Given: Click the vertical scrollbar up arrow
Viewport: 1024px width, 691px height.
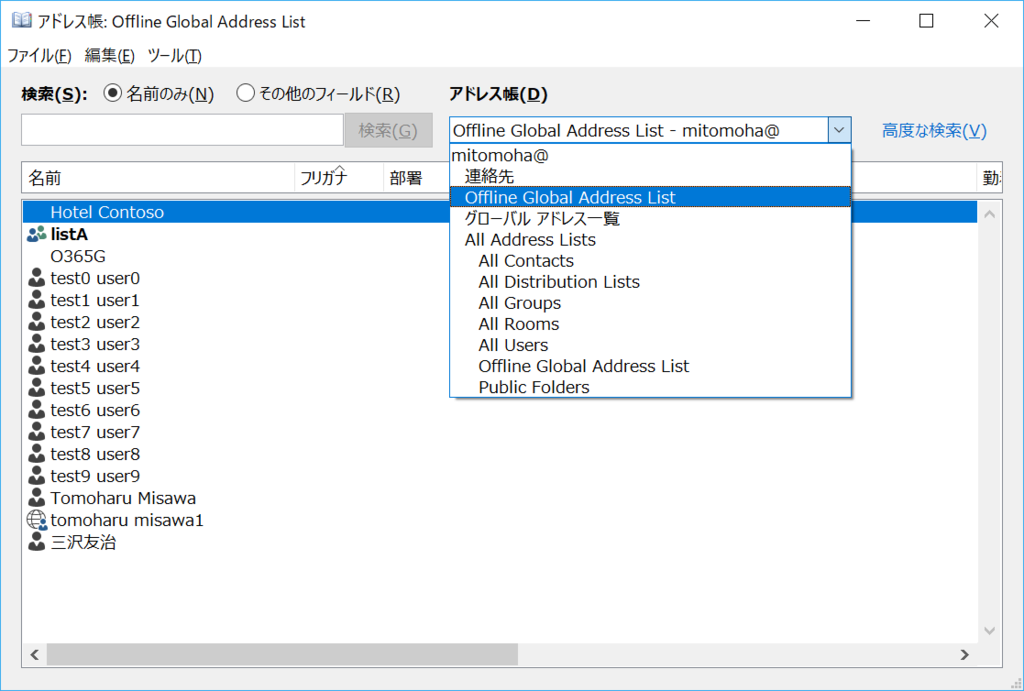Looking at the screenshot, I should click(x=989, y=214).
